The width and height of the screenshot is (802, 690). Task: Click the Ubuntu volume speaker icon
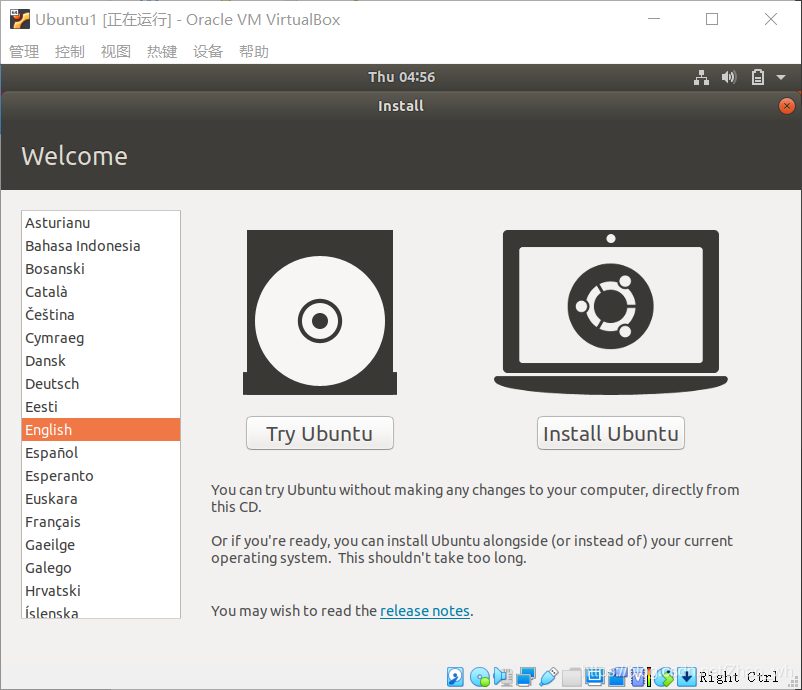(729, 77)
